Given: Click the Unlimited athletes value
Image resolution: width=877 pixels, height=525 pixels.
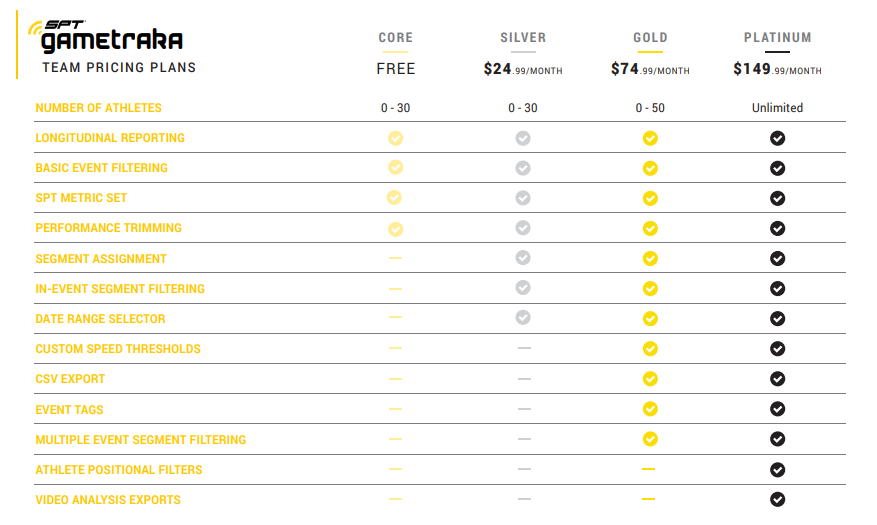Looking at the screenshot, I should 777,108.
